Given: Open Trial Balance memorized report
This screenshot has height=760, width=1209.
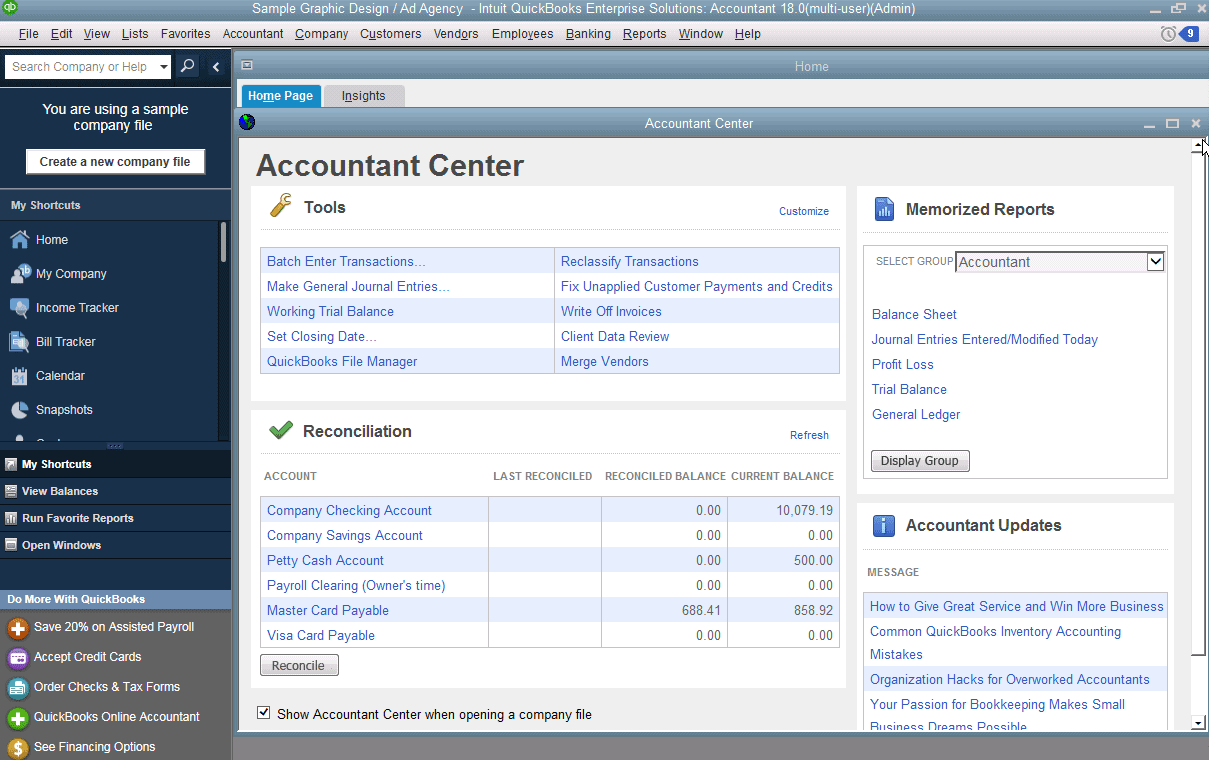Looking at the screenshot, I should [909, 390].
